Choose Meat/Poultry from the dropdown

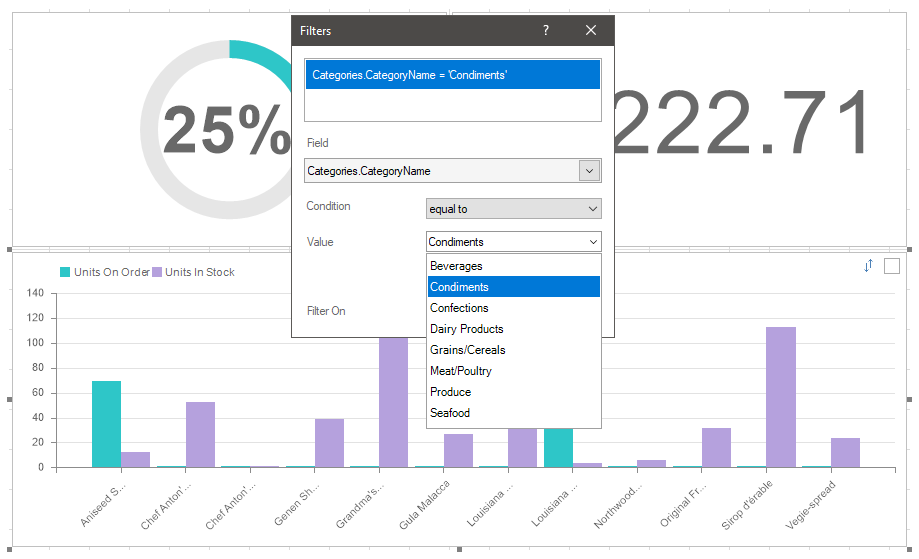point(461,371)
